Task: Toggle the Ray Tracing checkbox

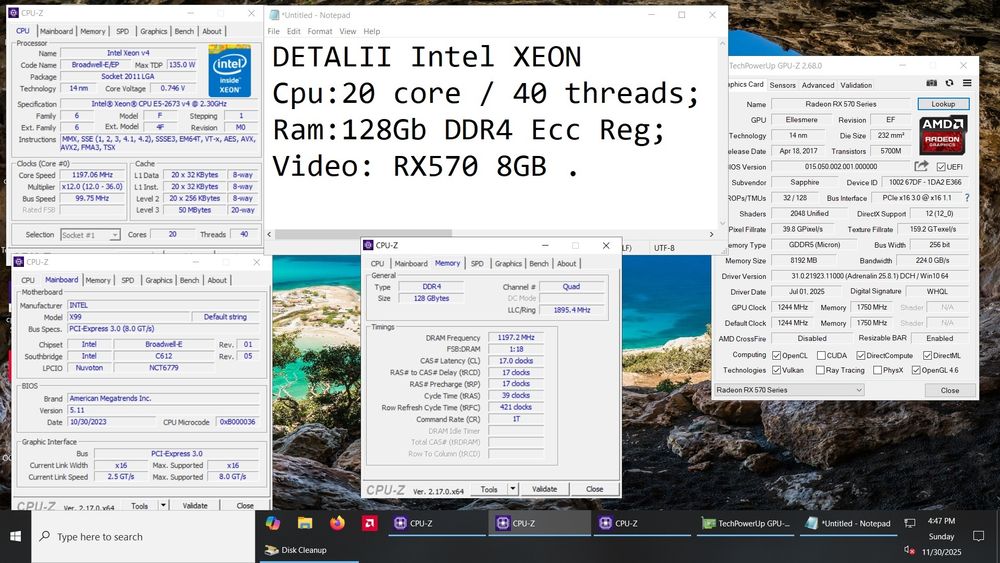Action: click(820, 370)
